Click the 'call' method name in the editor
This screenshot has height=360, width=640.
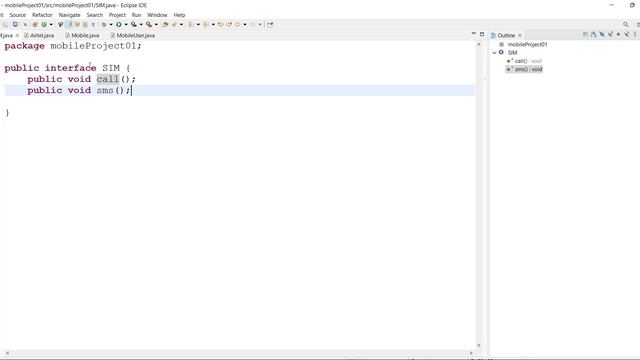108,79
